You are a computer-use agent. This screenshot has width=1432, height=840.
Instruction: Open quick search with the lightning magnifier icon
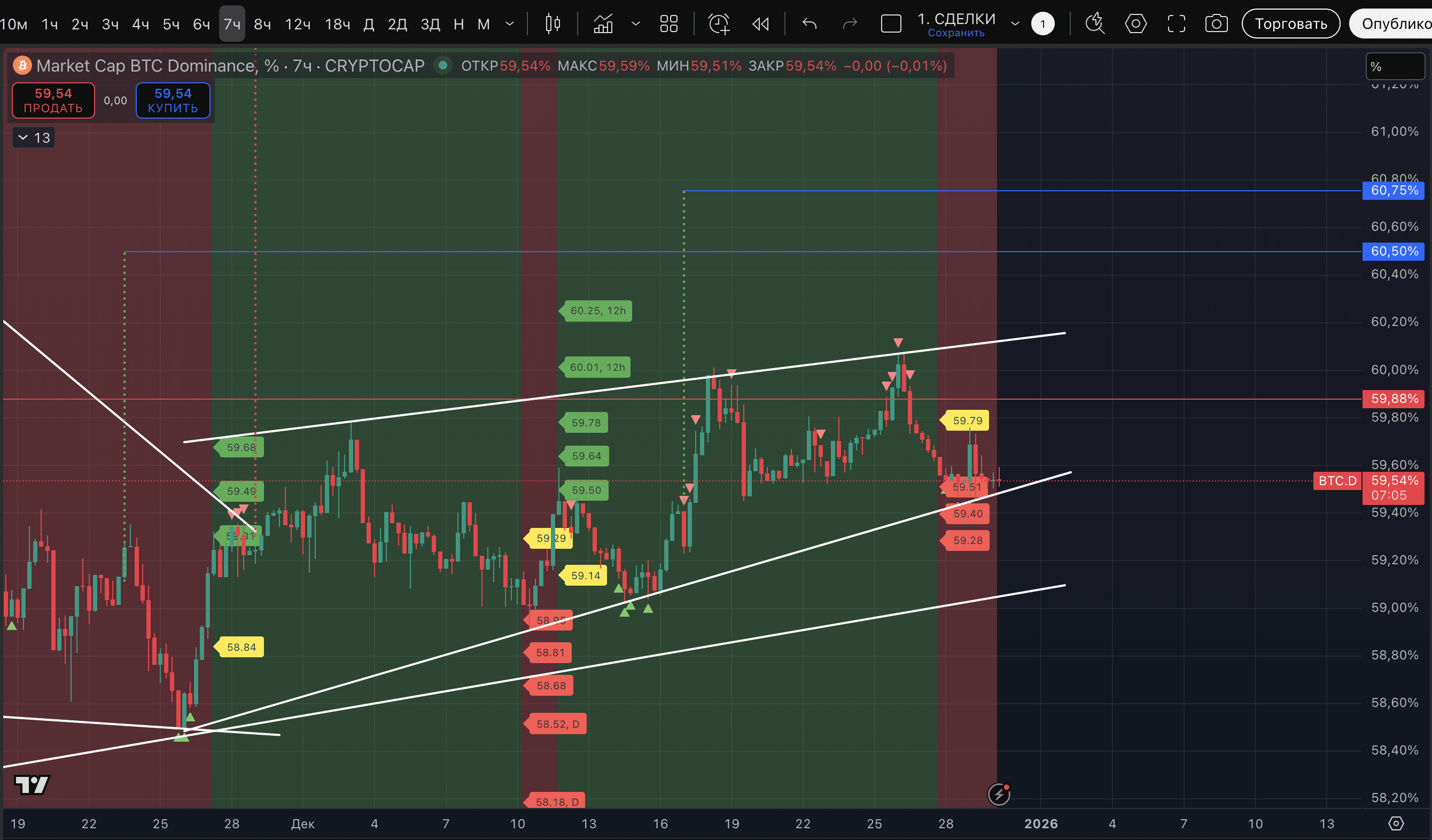[1094, 24]
